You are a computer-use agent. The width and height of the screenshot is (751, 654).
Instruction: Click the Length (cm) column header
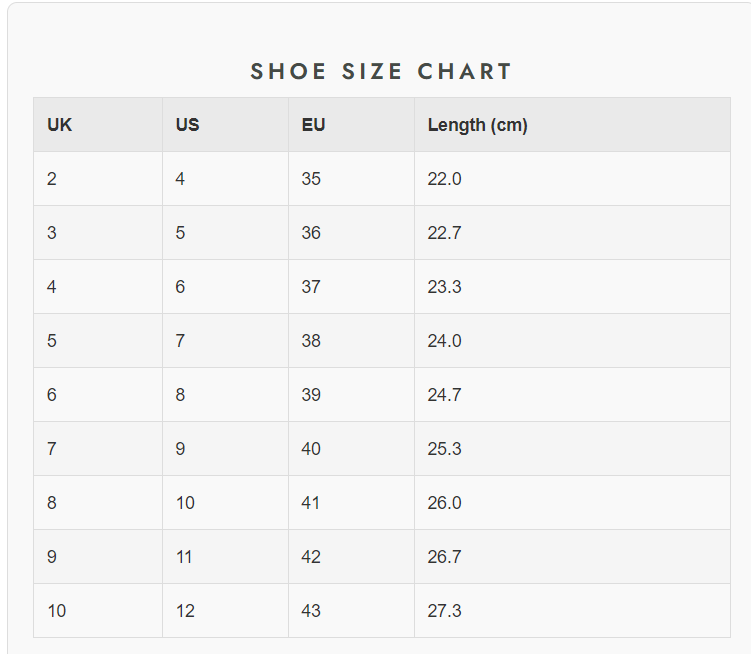point(477,125)
